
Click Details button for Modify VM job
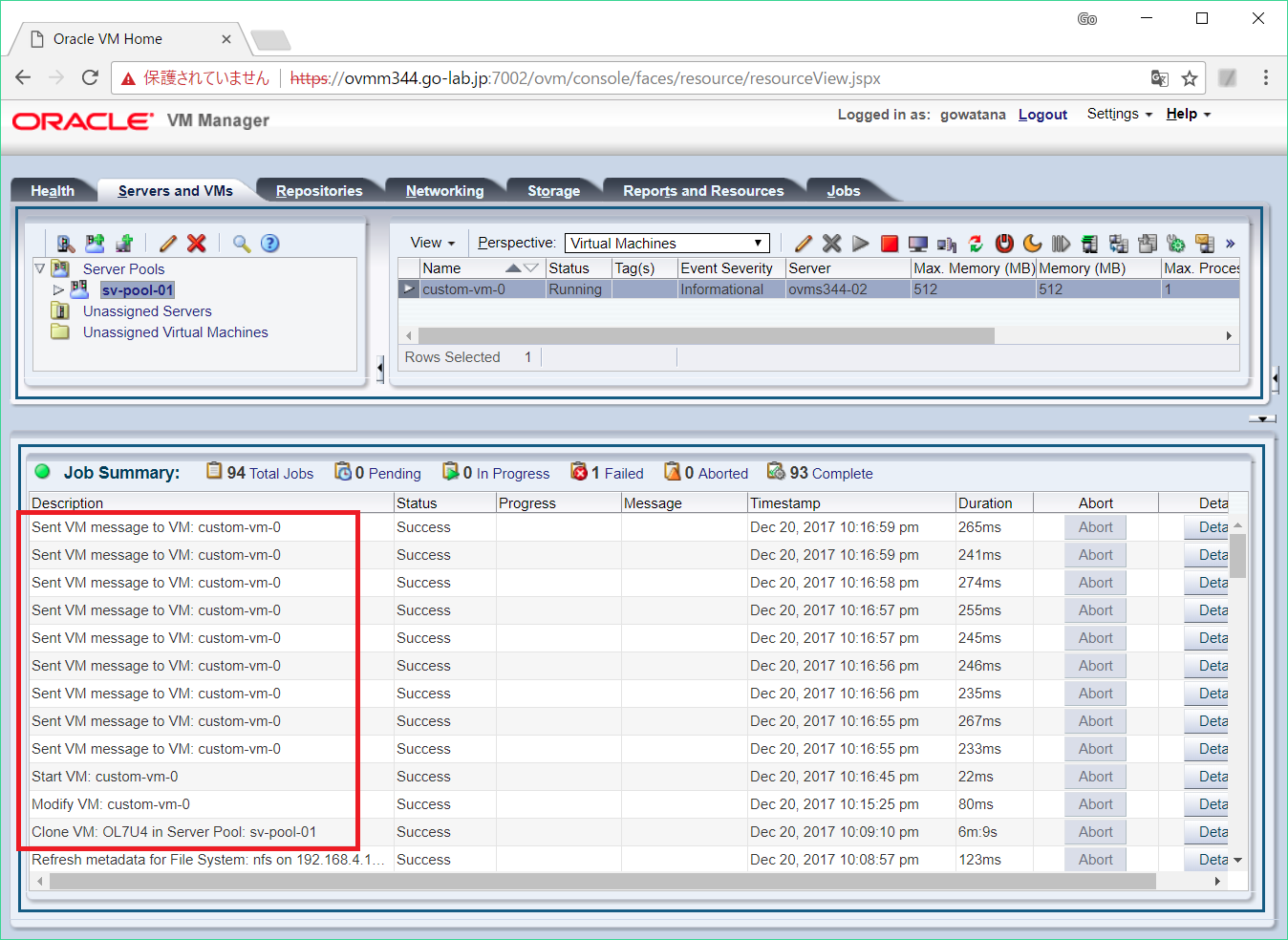(1207, 804)
